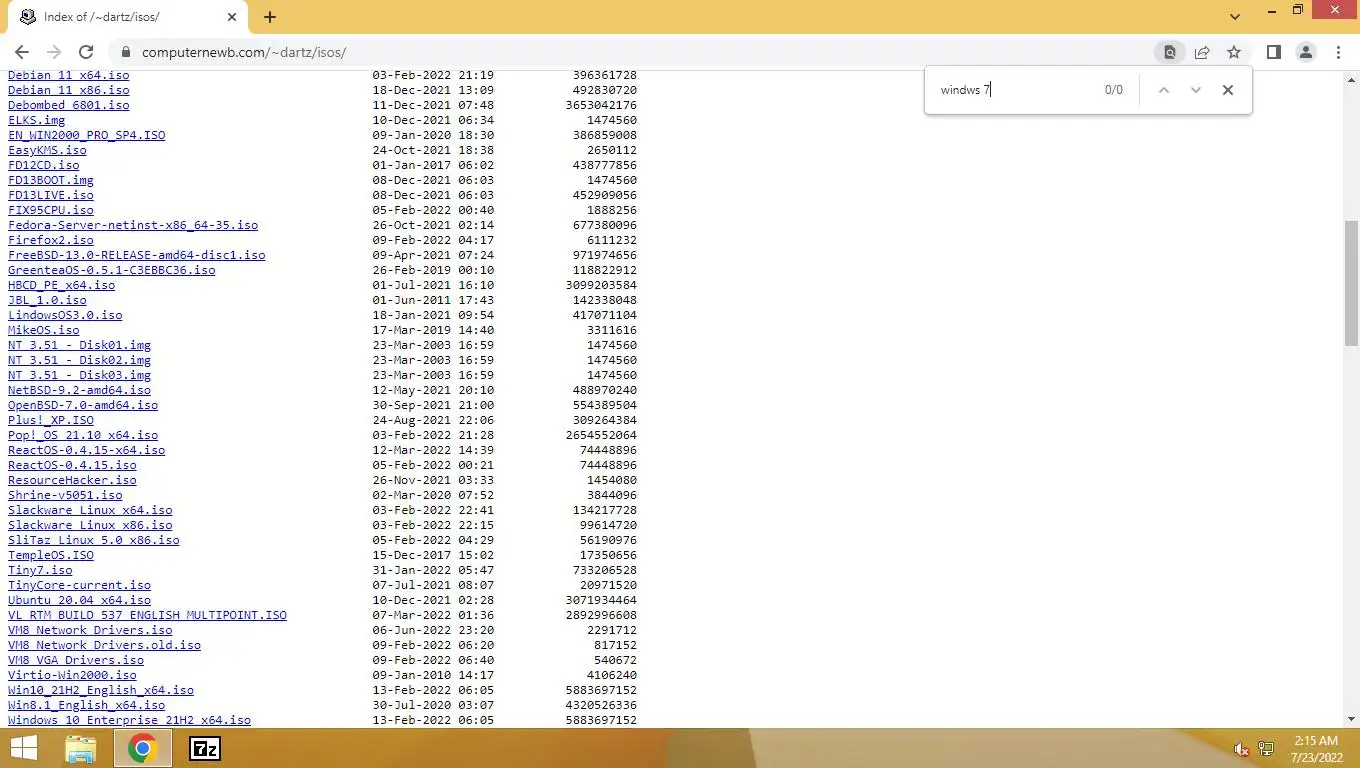Open the NT 3.51 - Disk03.img link
1360x768 pixels.
79,375
